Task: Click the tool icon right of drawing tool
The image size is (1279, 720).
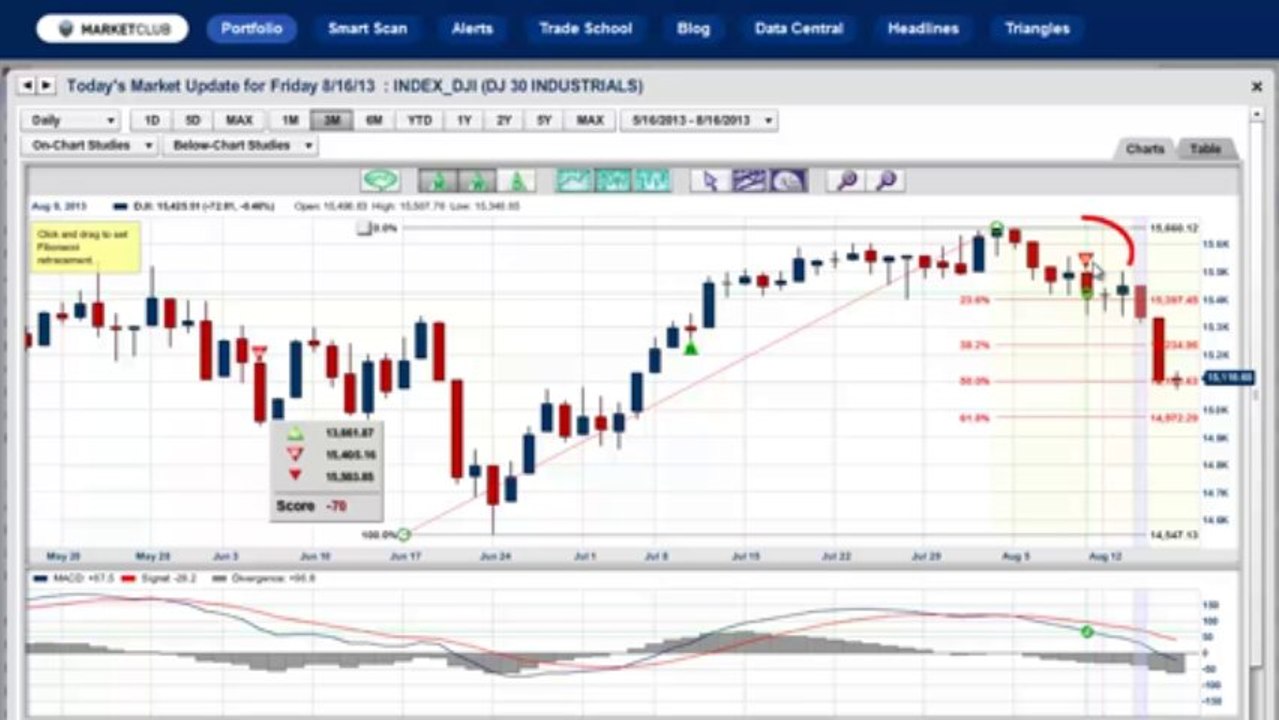Action: click(788, 181)
